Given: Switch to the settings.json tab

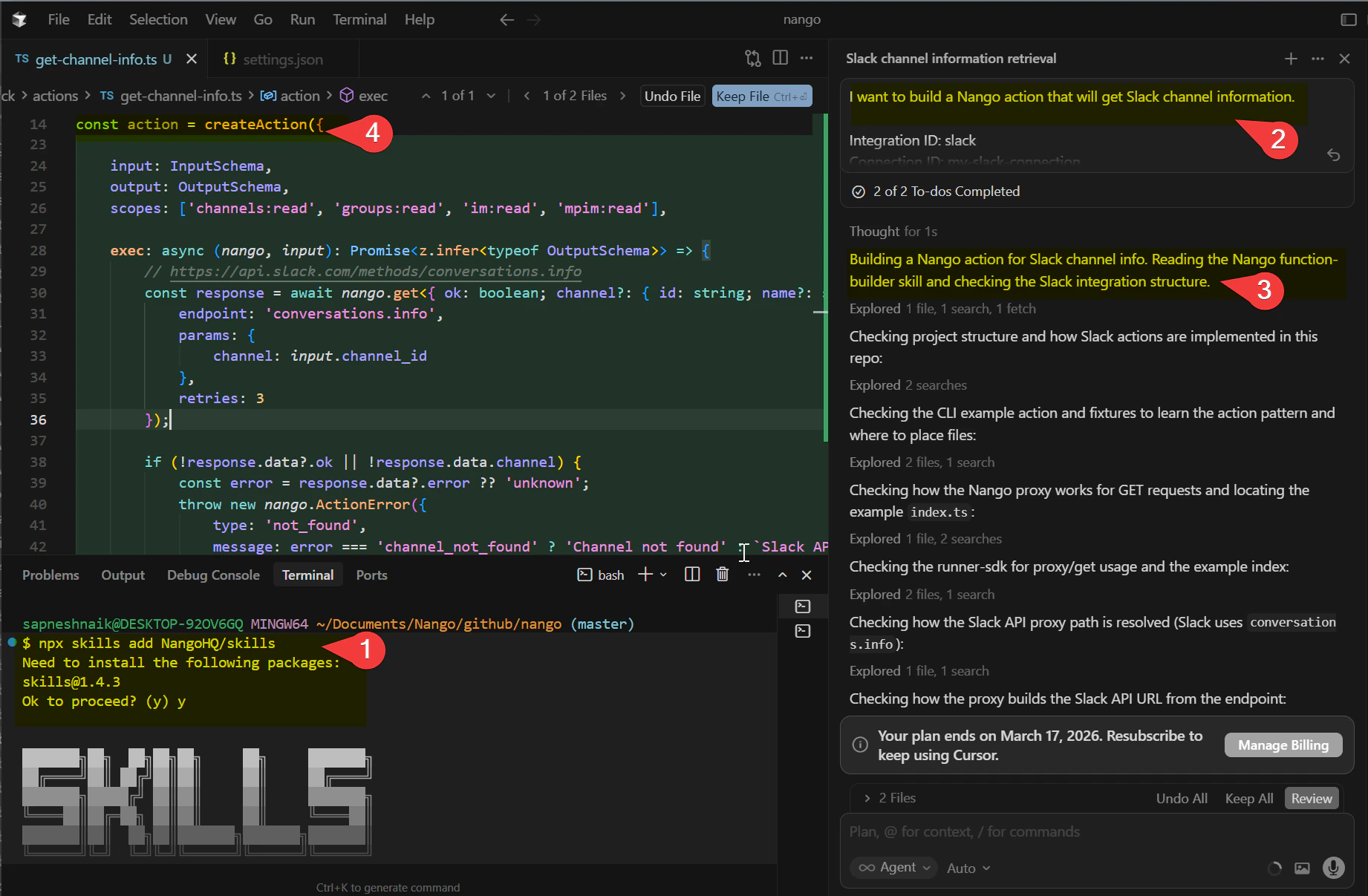Looking at the screenshot, I should tap(282, 59).
